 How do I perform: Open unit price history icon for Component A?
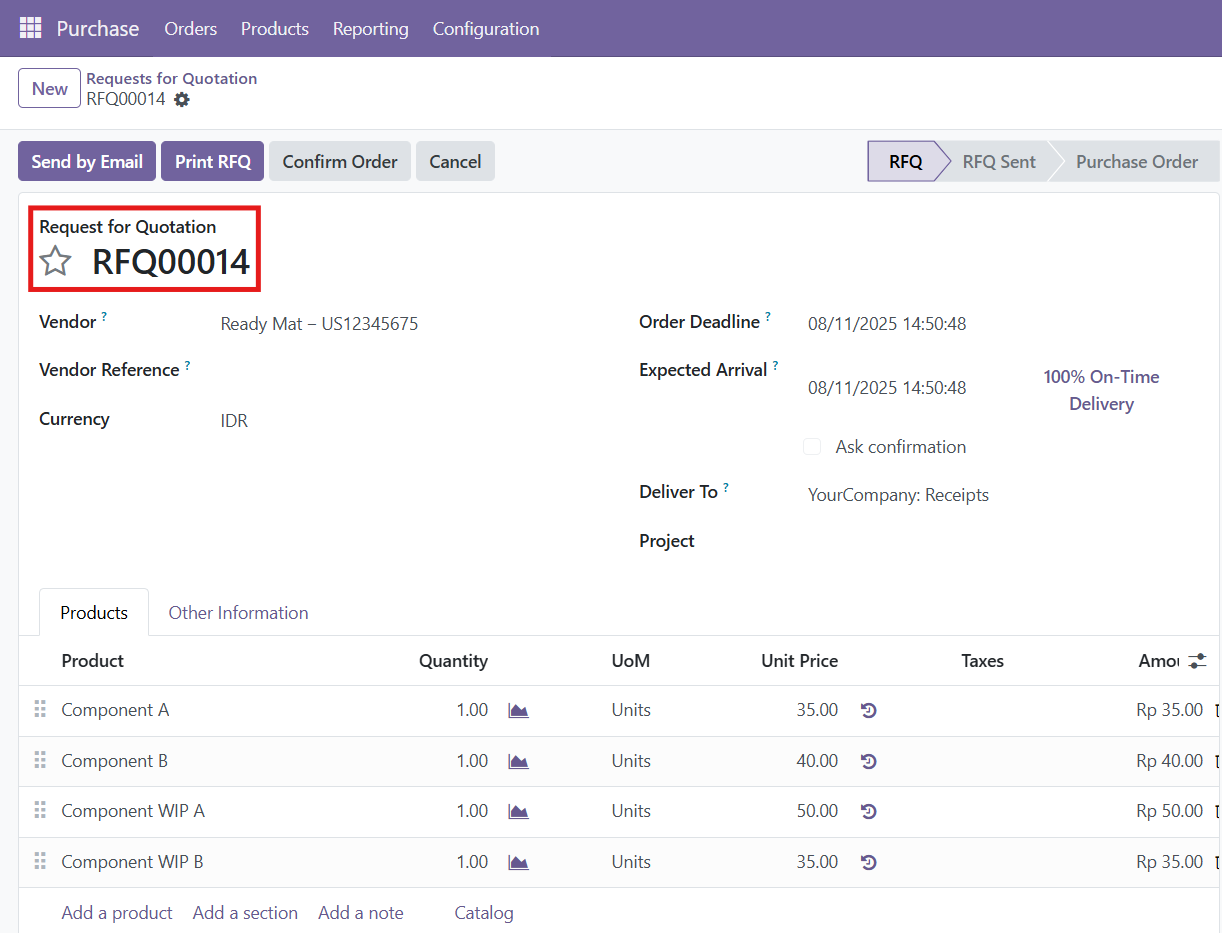[868, 709]
